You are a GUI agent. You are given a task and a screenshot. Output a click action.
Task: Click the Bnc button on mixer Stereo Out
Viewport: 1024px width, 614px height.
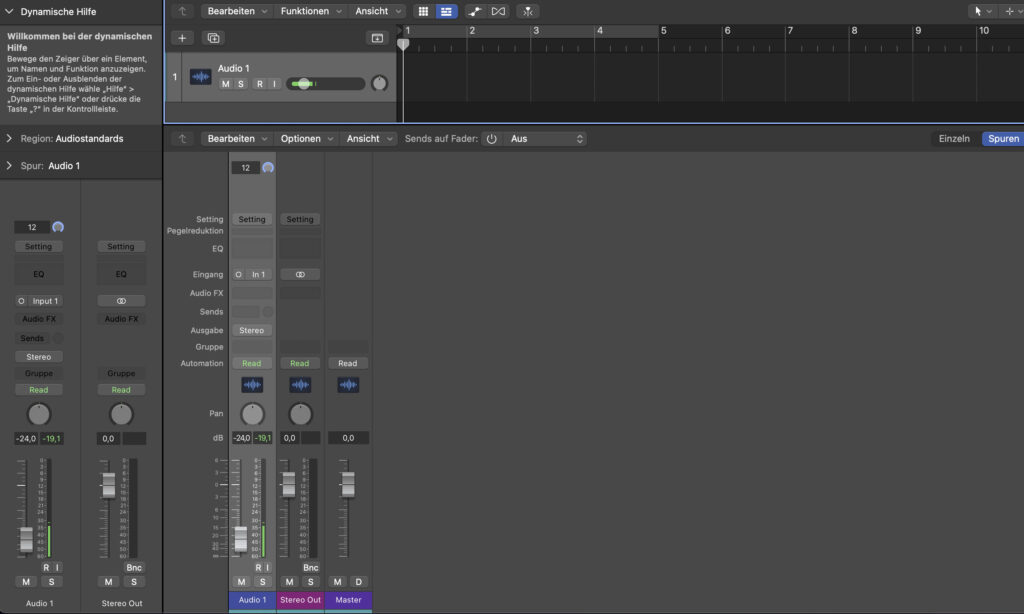311,568
